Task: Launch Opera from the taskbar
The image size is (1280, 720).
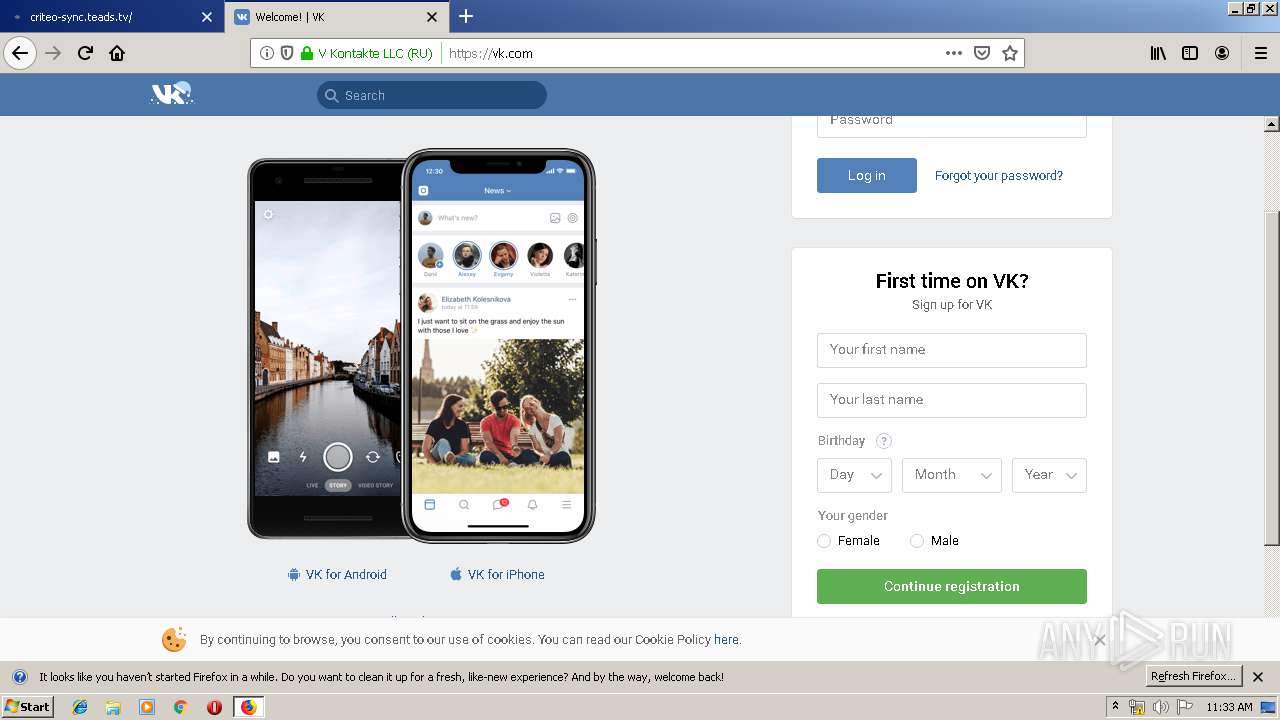Action: (214, 707)
